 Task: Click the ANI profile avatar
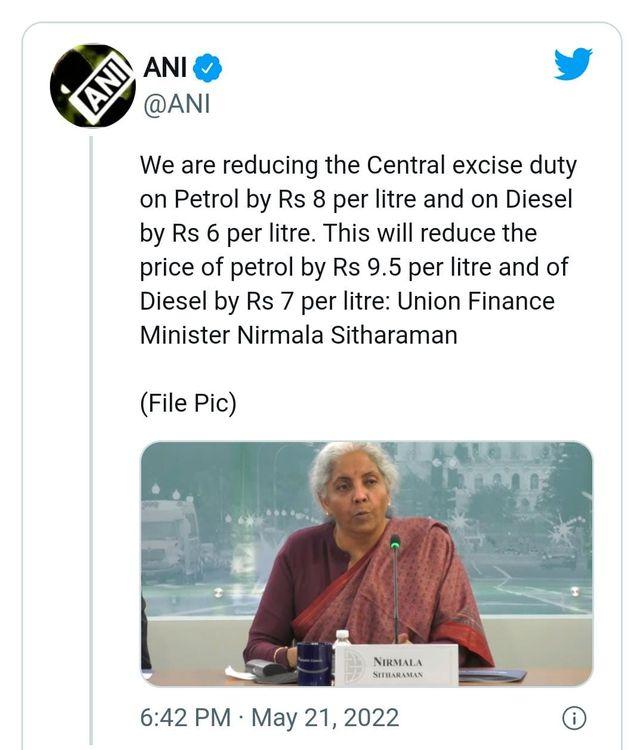tap(93, 85)
